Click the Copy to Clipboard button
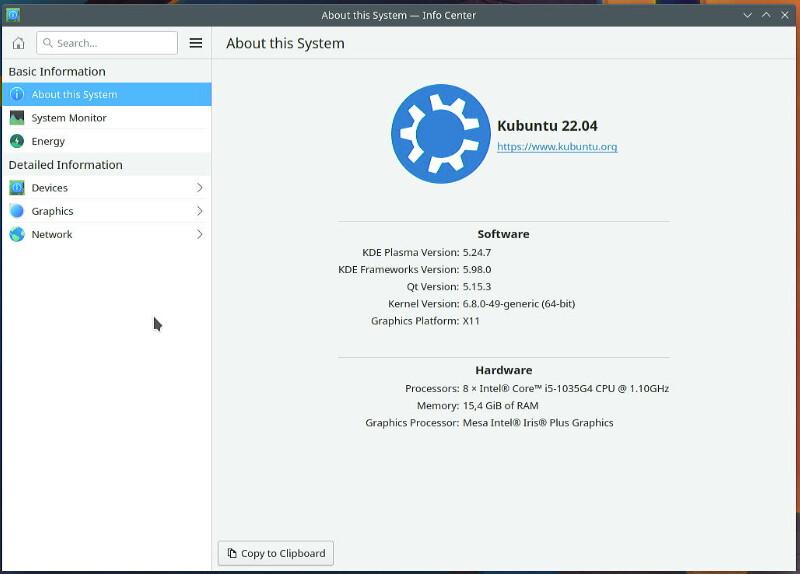The height and width of the screenshot is (574, 800). point(276,554)
